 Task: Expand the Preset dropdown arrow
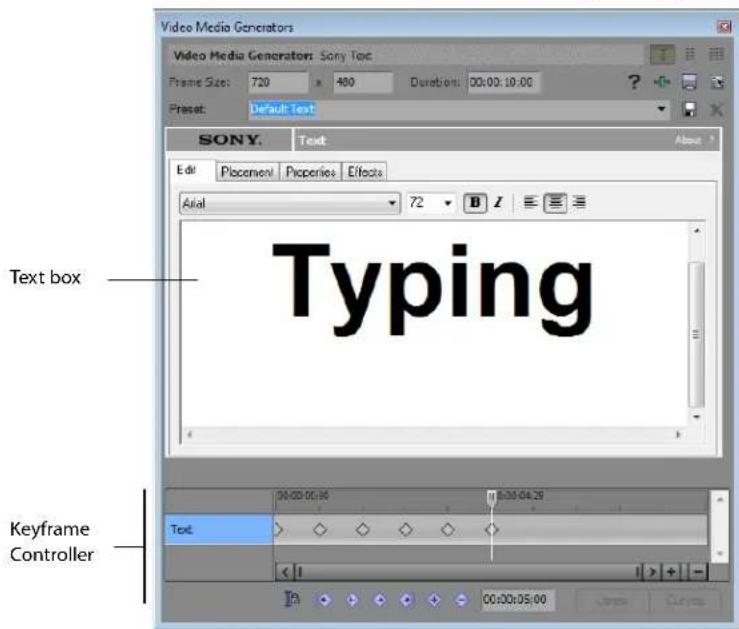click(x=661, y=109)
